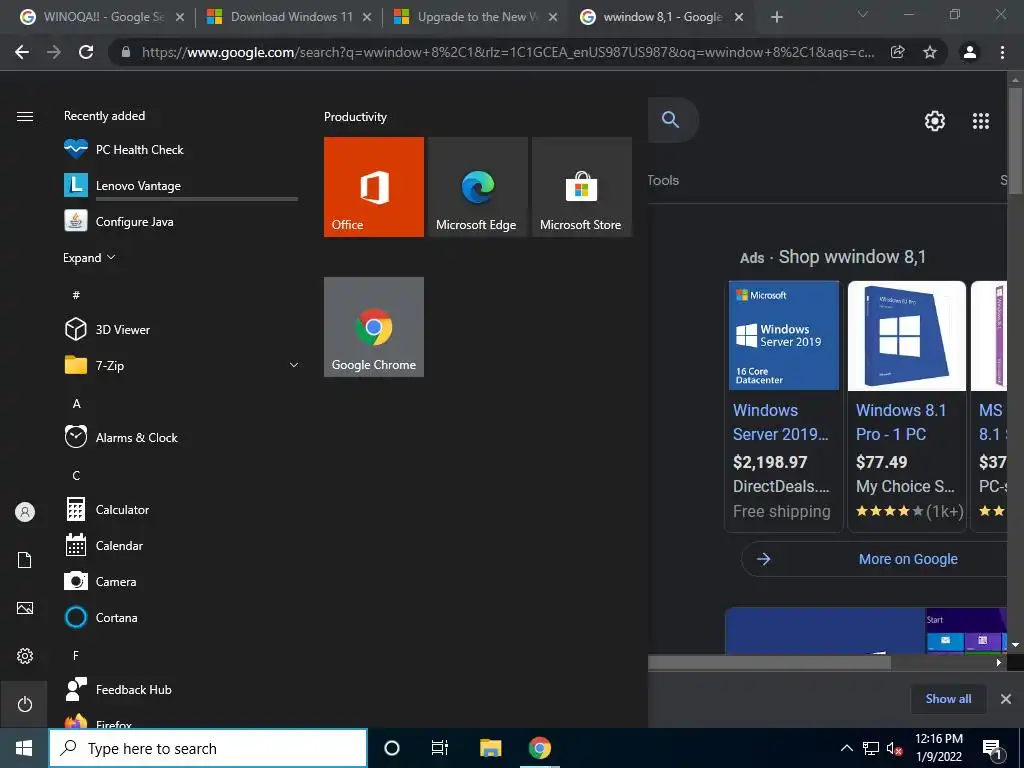Open File Explorer on taskbar
Image resolution: width=1024 pixels, height=768 pixels.
tap(490, 748)
